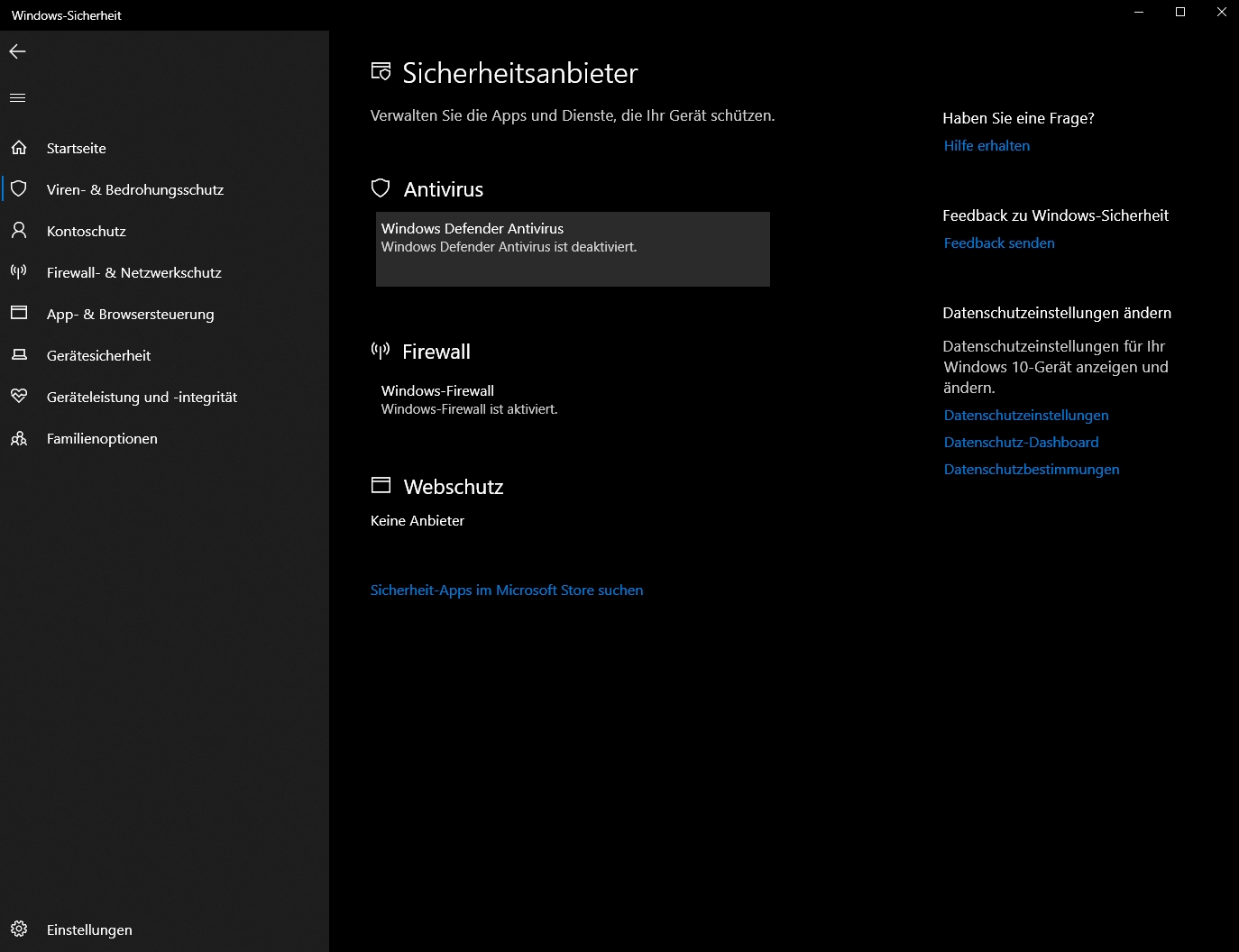Click the Sicherheitsanbieter header icon
Viewport: 1239px width, 952px height.
(x=381, y=72)
